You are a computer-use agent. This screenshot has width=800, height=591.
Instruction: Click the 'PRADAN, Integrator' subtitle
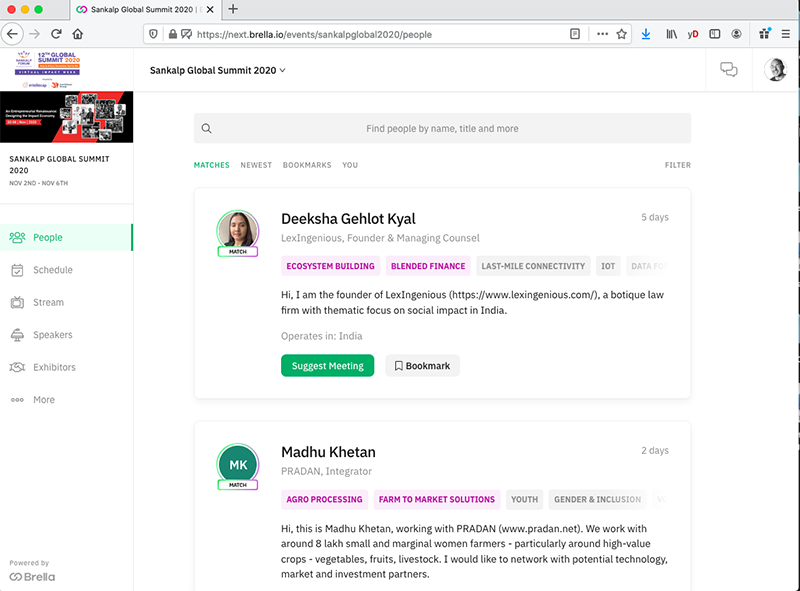point(327,472)
